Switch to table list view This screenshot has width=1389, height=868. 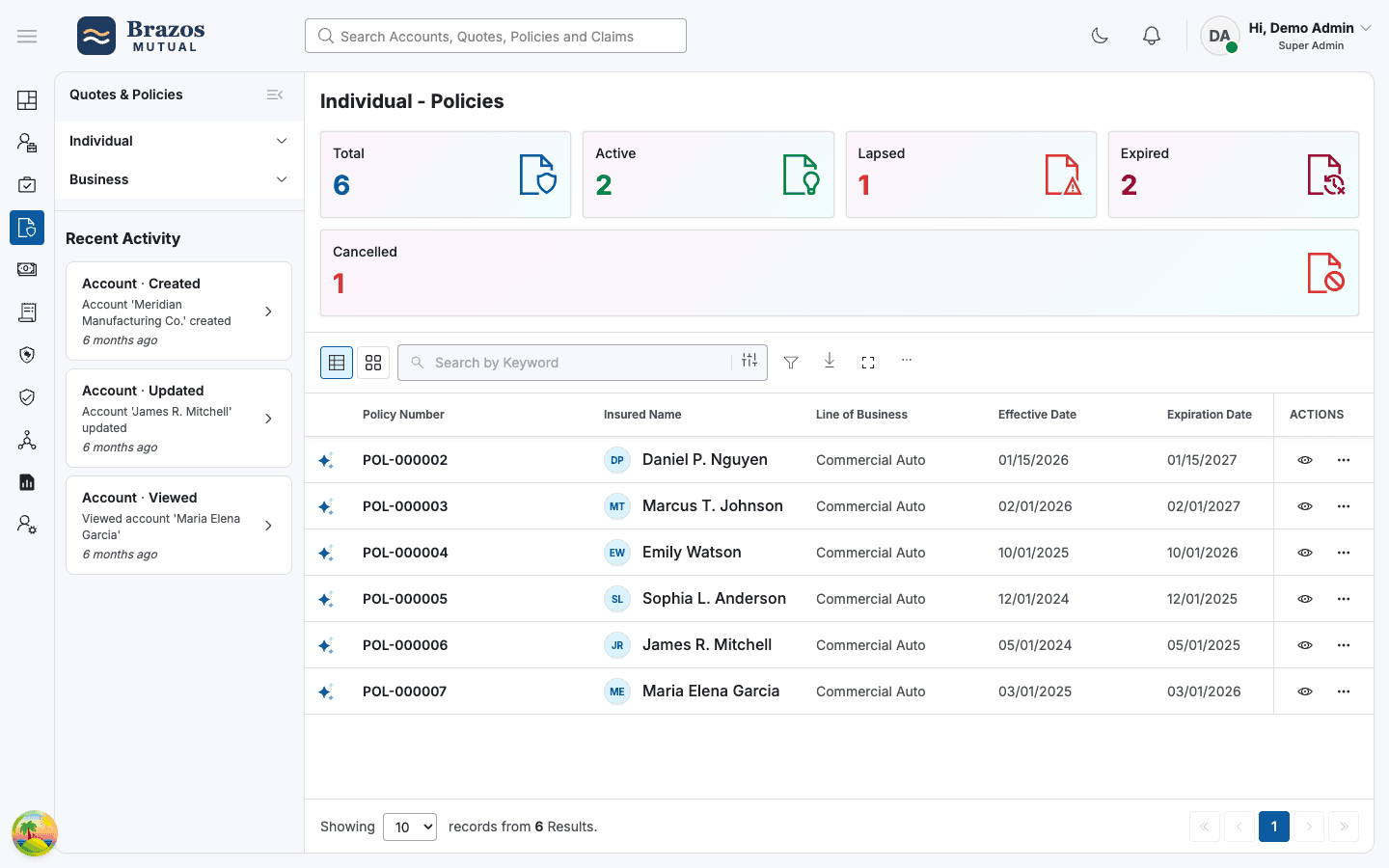tap(337, 363)
